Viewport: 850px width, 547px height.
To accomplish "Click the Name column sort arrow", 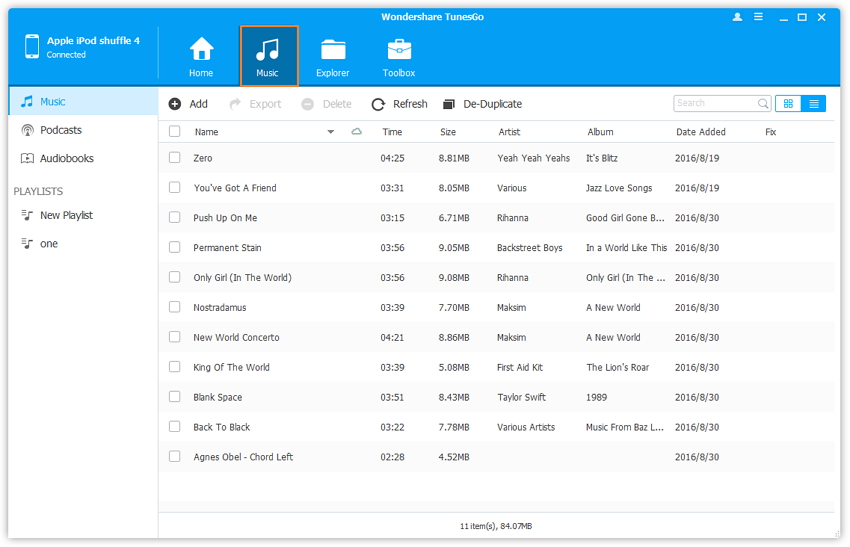I will click(x=331, y=132).
